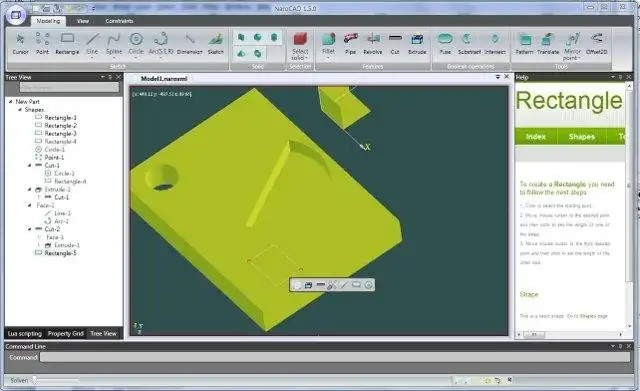This screenshot has height=391, width=640.
Task: Select Rectangle-5 in the tree
Action: coord(60,253)
